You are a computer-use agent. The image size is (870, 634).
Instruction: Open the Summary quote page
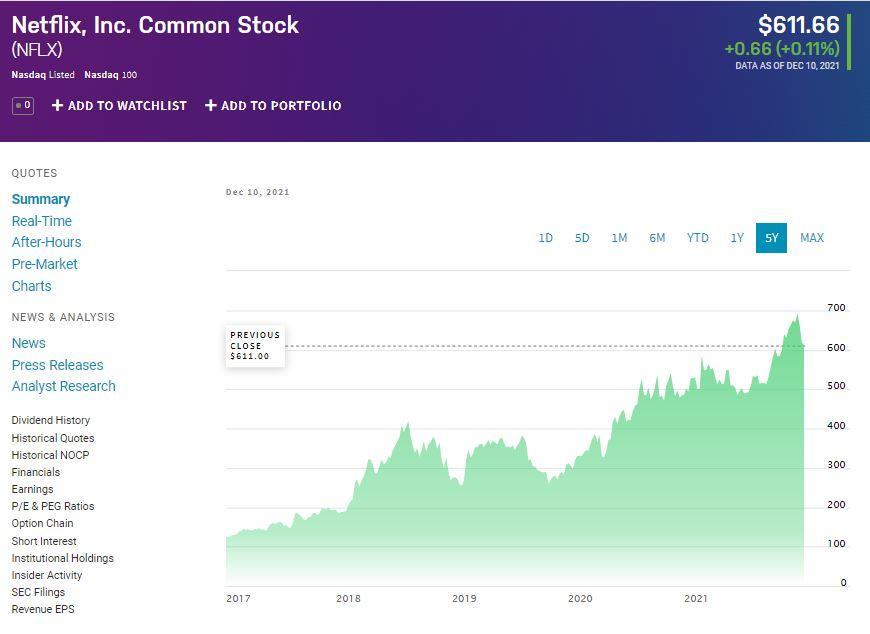41,199
